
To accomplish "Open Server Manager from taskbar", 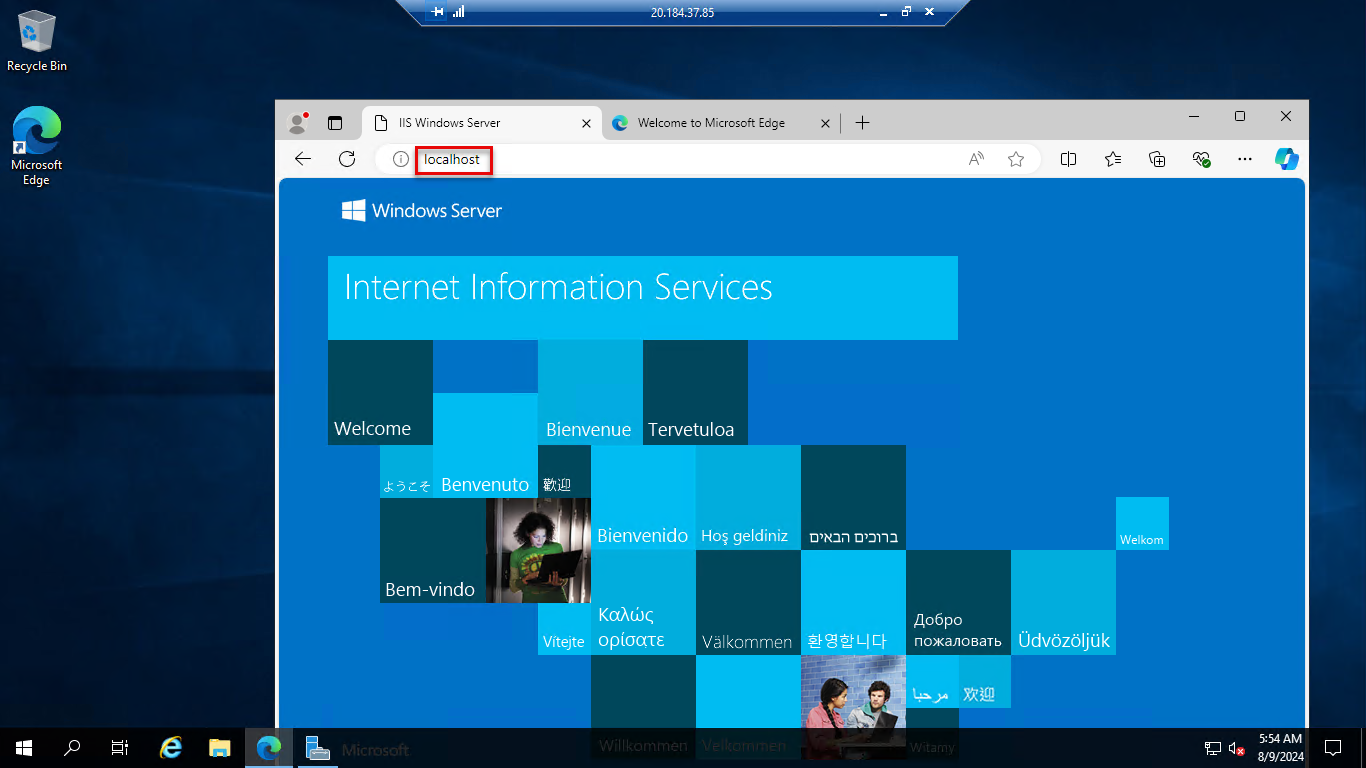I will pyautogui.click(x=318, y=747).
